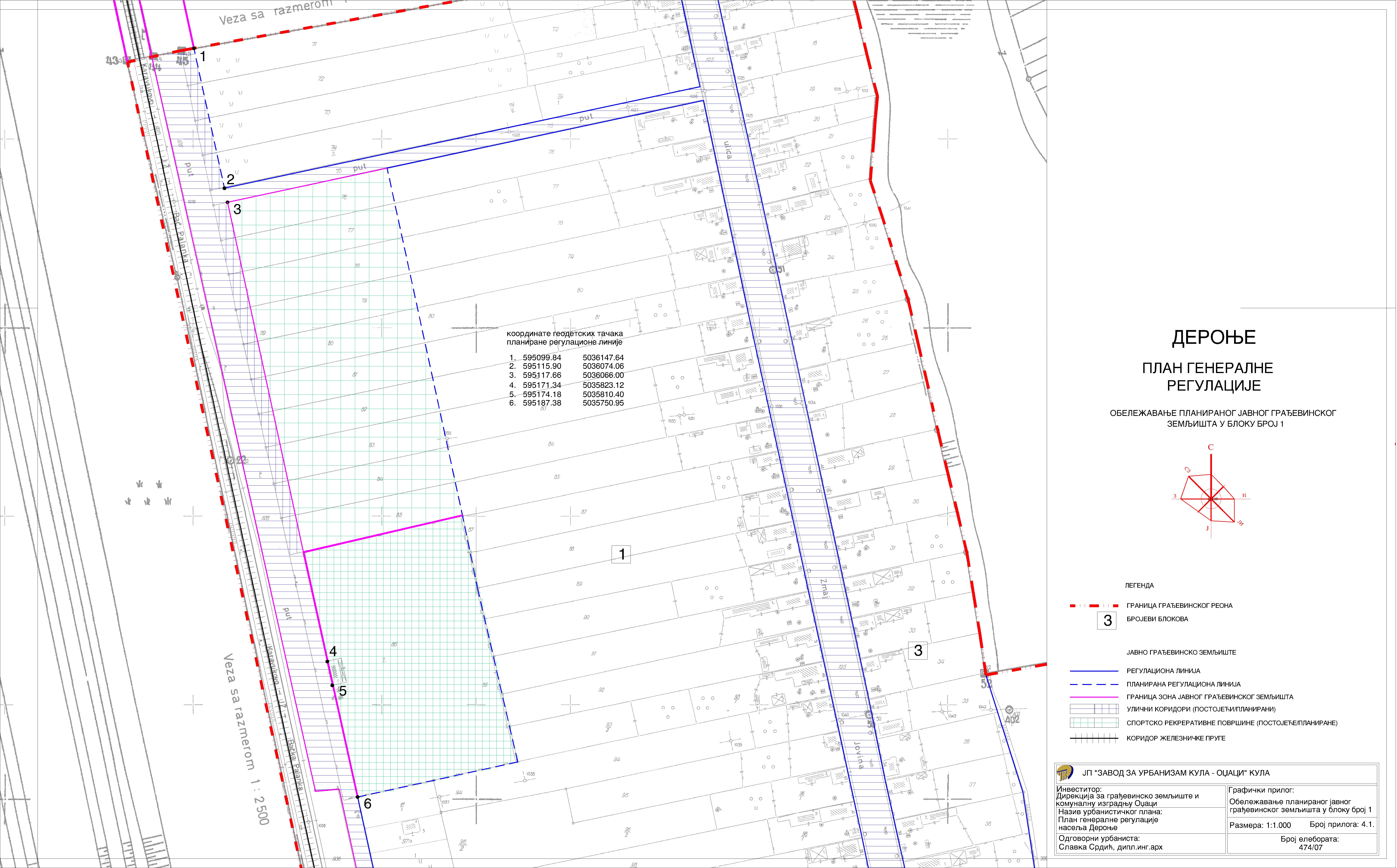This screenshot has width=1397, height=868.
Task: Click geodetic point 4 marker on map
Action: pos(327,661)
